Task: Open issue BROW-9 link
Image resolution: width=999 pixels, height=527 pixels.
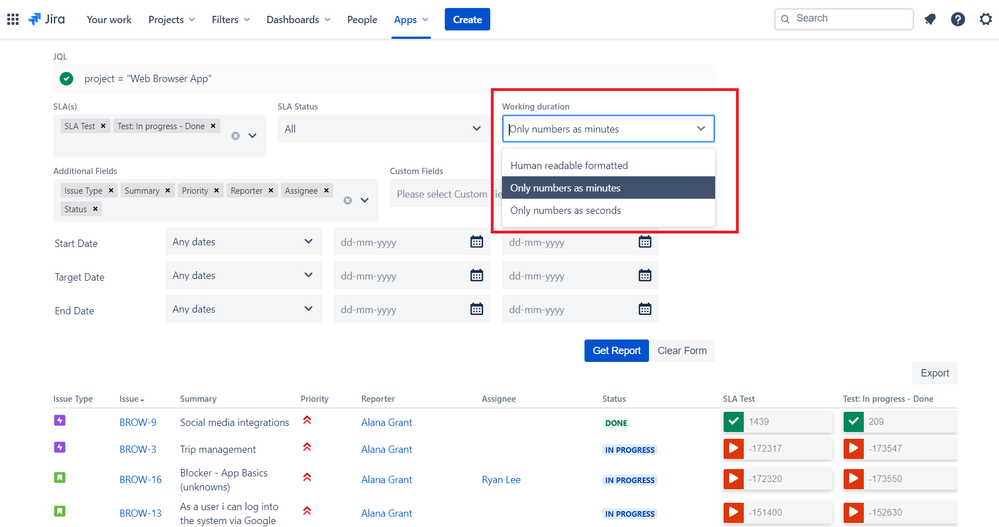Action: pos(138,422)
